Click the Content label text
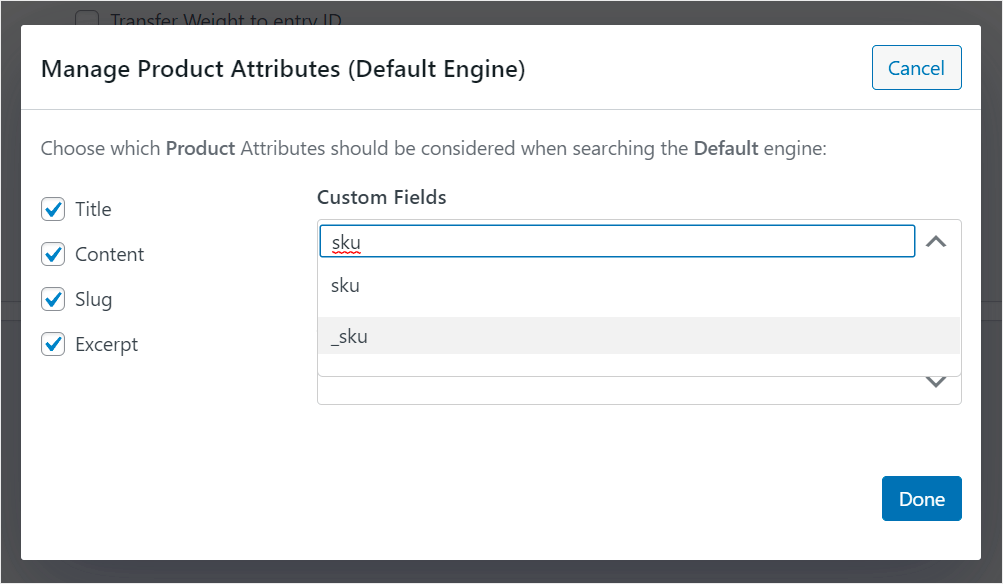The height and width of the screenshot is (584, 1003). (x=109, y=254)
